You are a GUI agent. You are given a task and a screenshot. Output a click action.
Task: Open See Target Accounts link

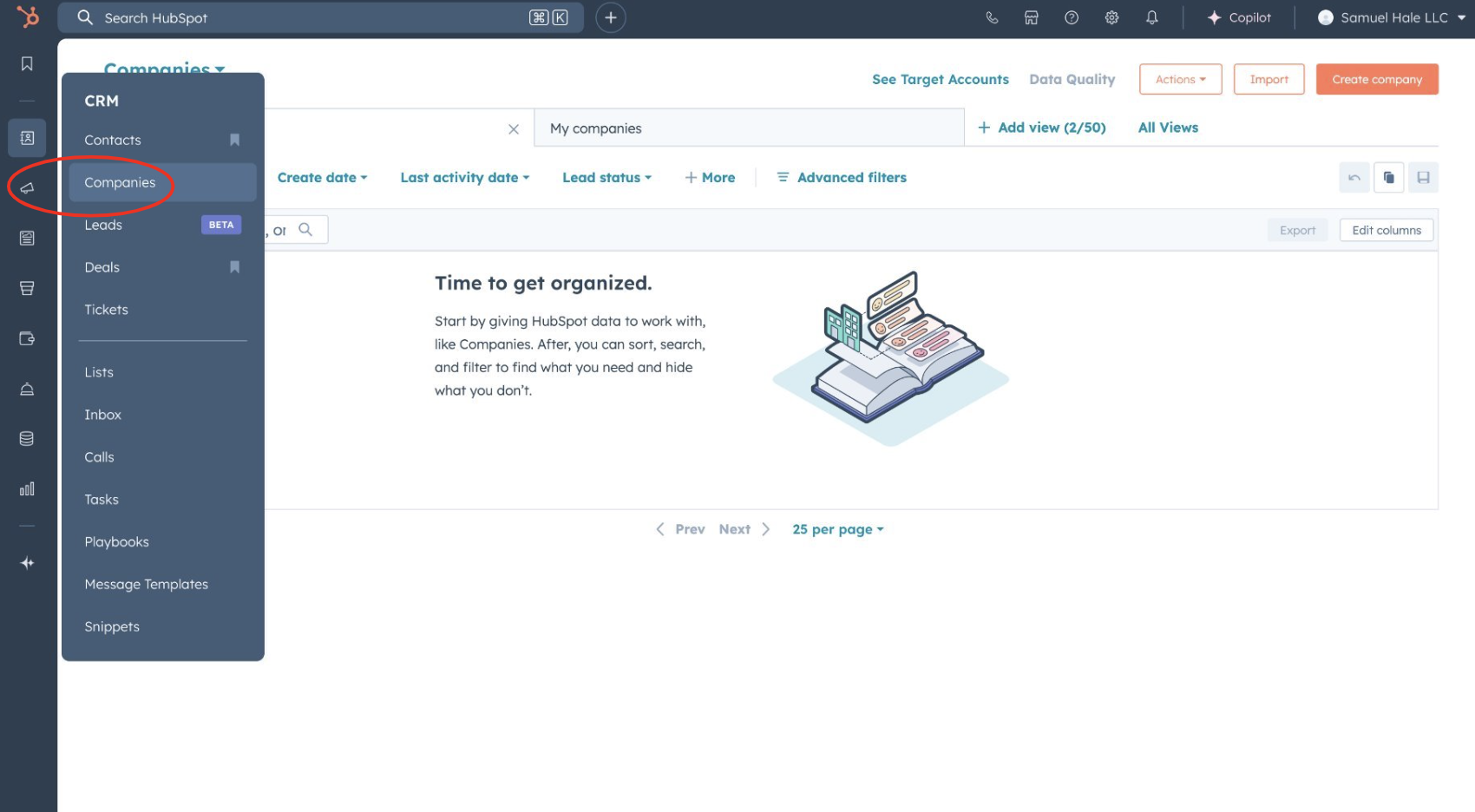coord(941,79)
